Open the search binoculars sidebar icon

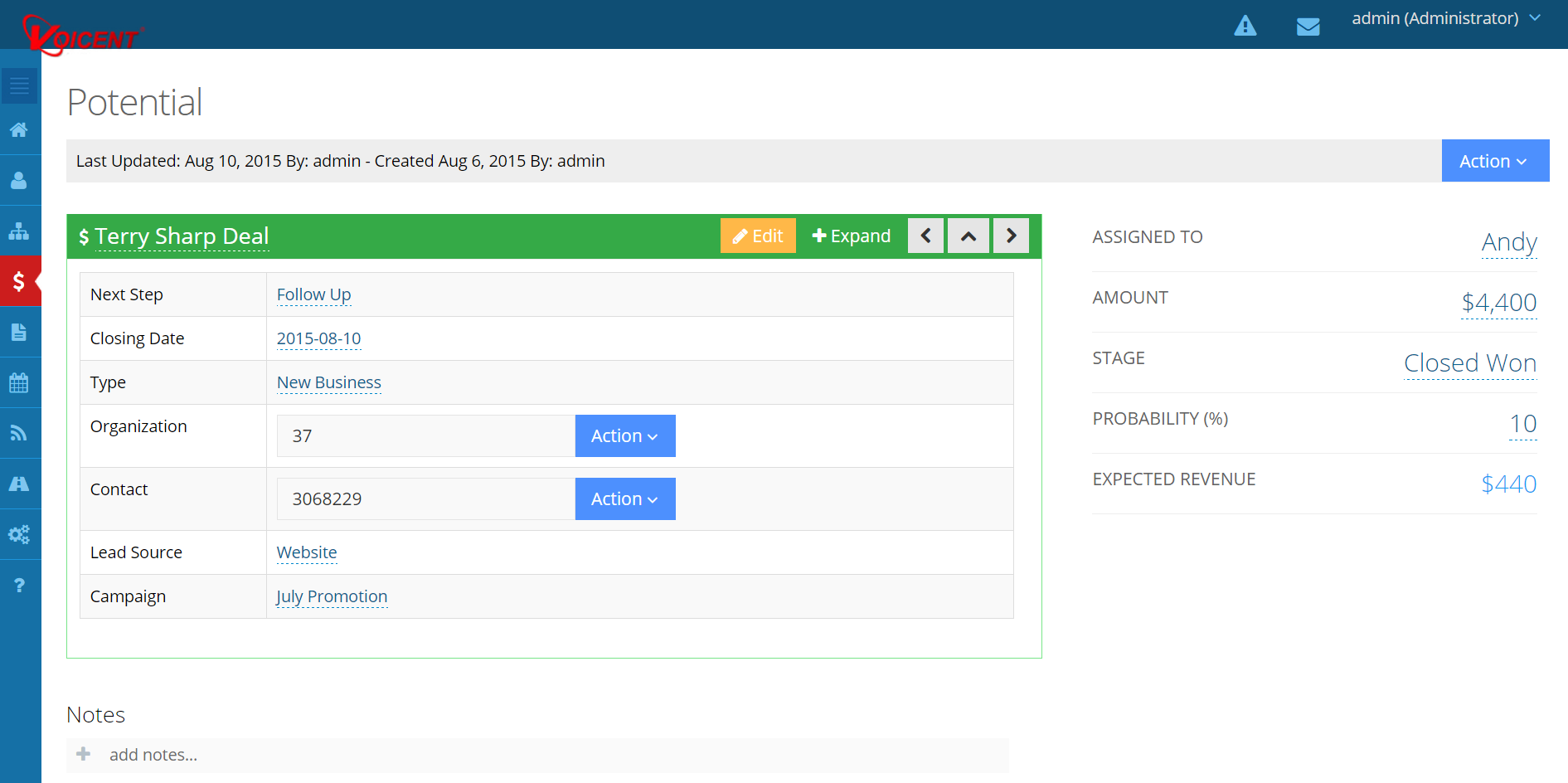[20, 484]
